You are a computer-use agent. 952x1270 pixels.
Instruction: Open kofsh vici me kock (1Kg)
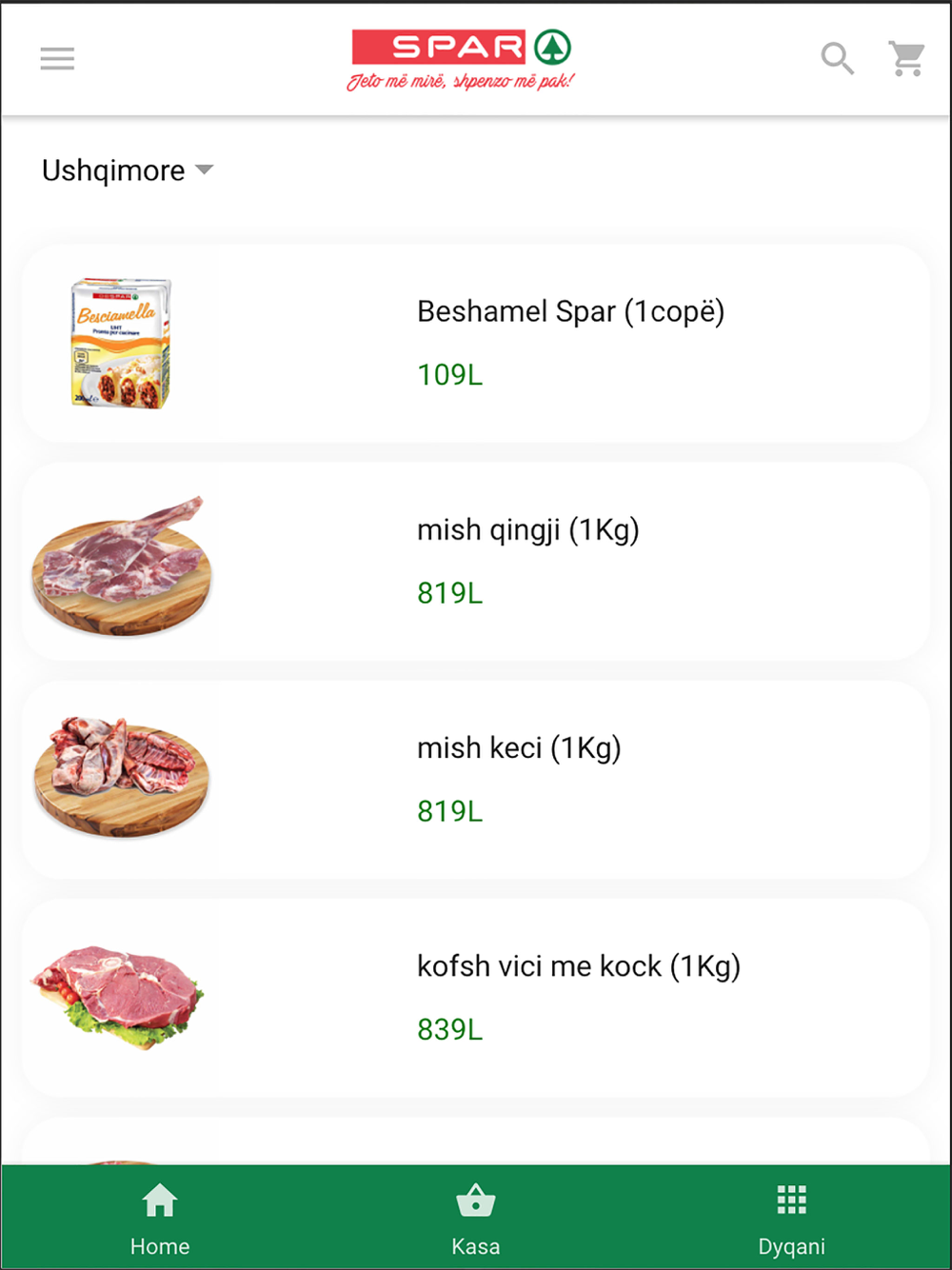pyautogui.click(x=476, y=998)
